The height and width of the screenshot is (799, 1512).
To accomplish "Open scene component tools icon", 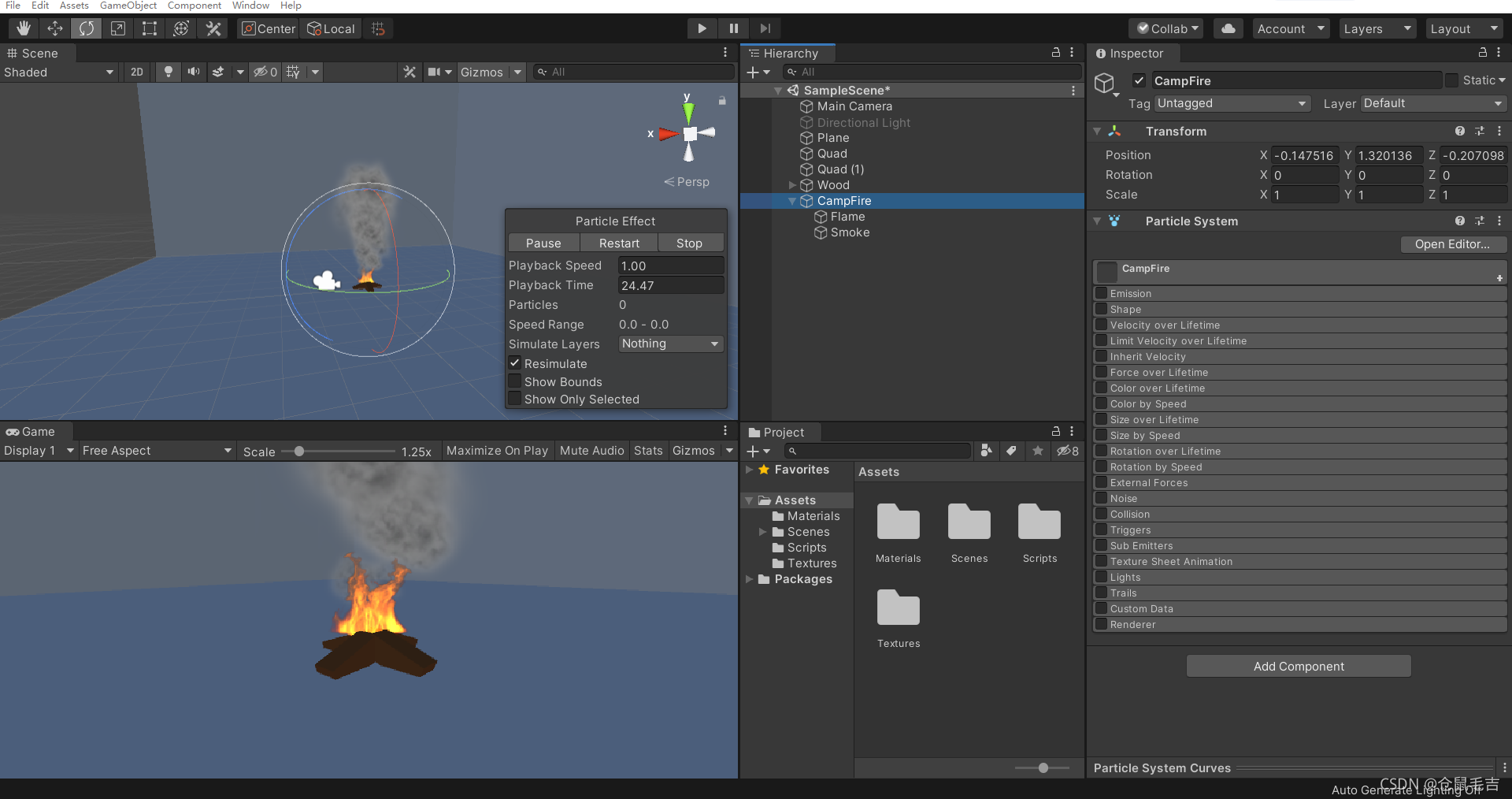I will pyautogui.click(x=409, y=72).
